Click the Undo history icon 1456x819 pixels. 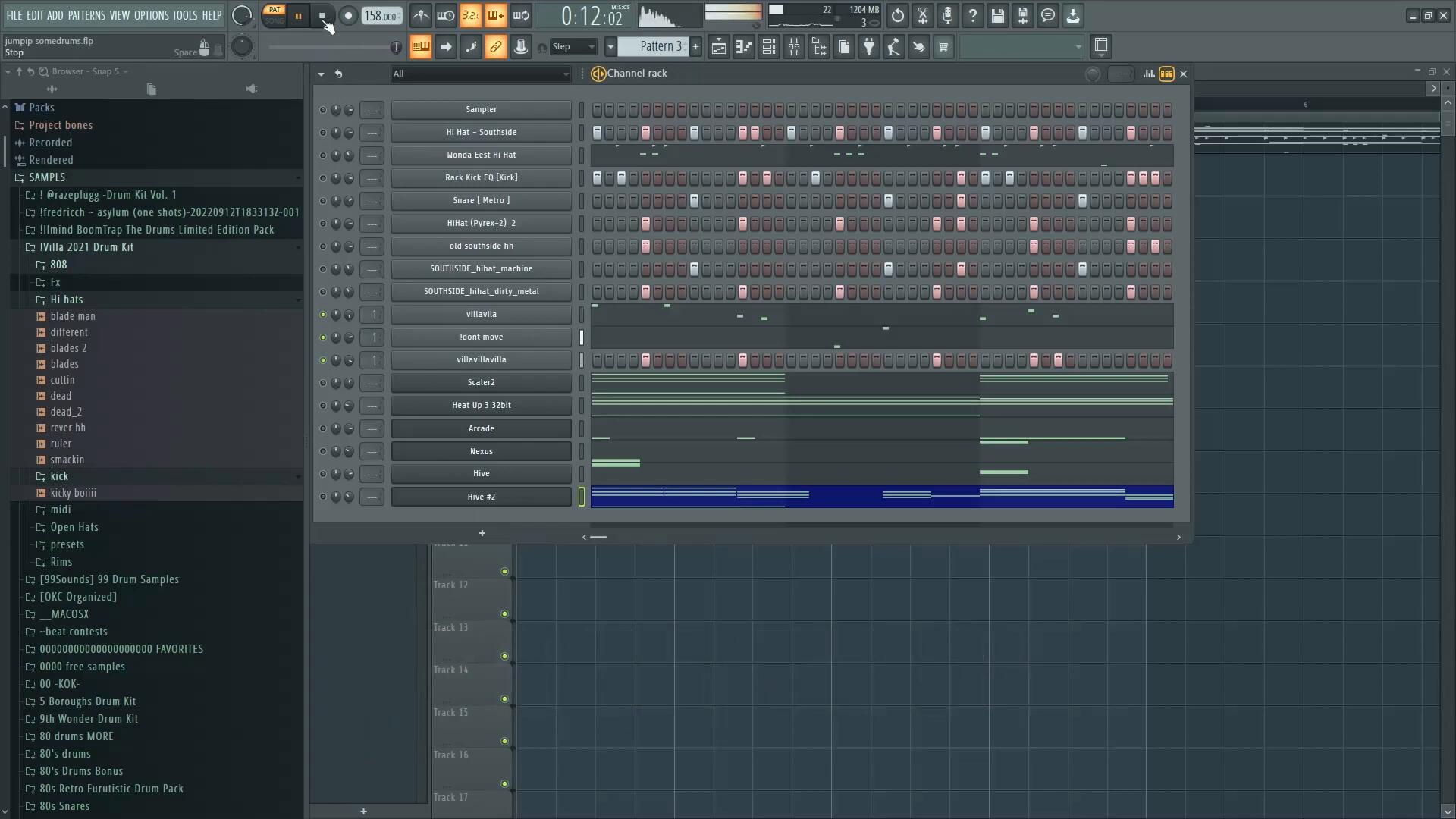897,16
